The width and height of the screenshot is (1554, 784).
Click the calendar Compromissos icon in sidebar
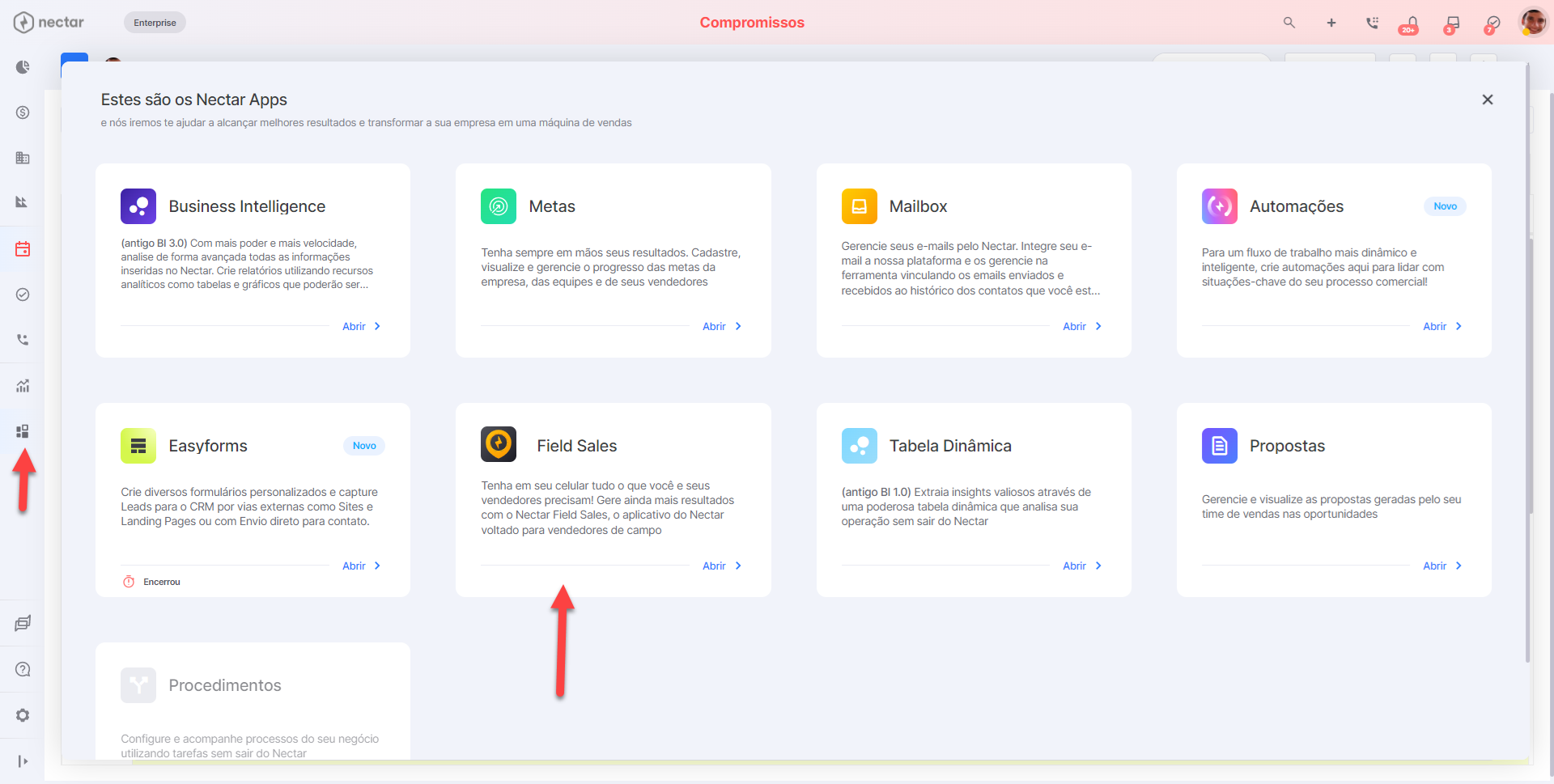click(x=23, y=249)
